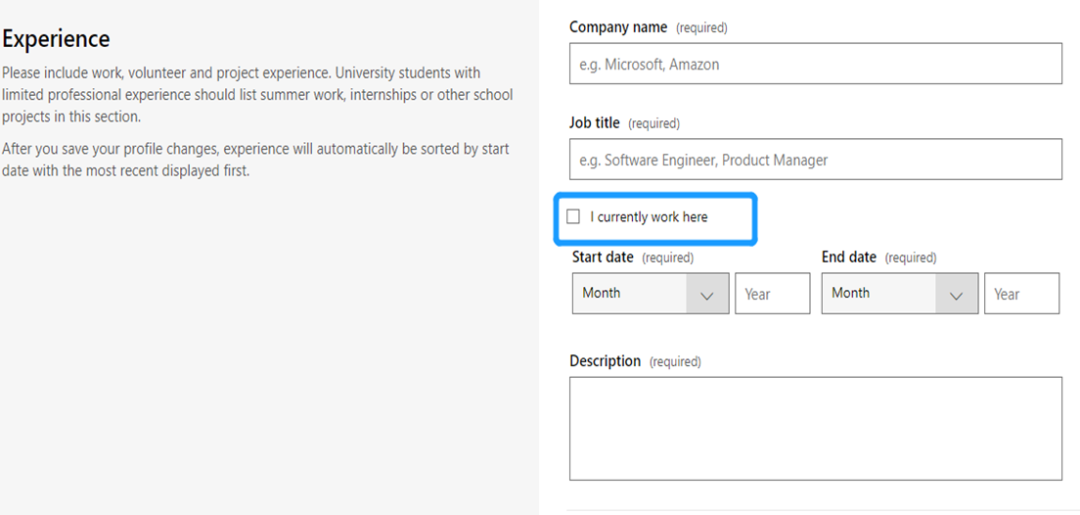Image resolution: width=1080 pixels, height=515 pixels.
Task: Click the End date Year field
Action: point(1021,294)
